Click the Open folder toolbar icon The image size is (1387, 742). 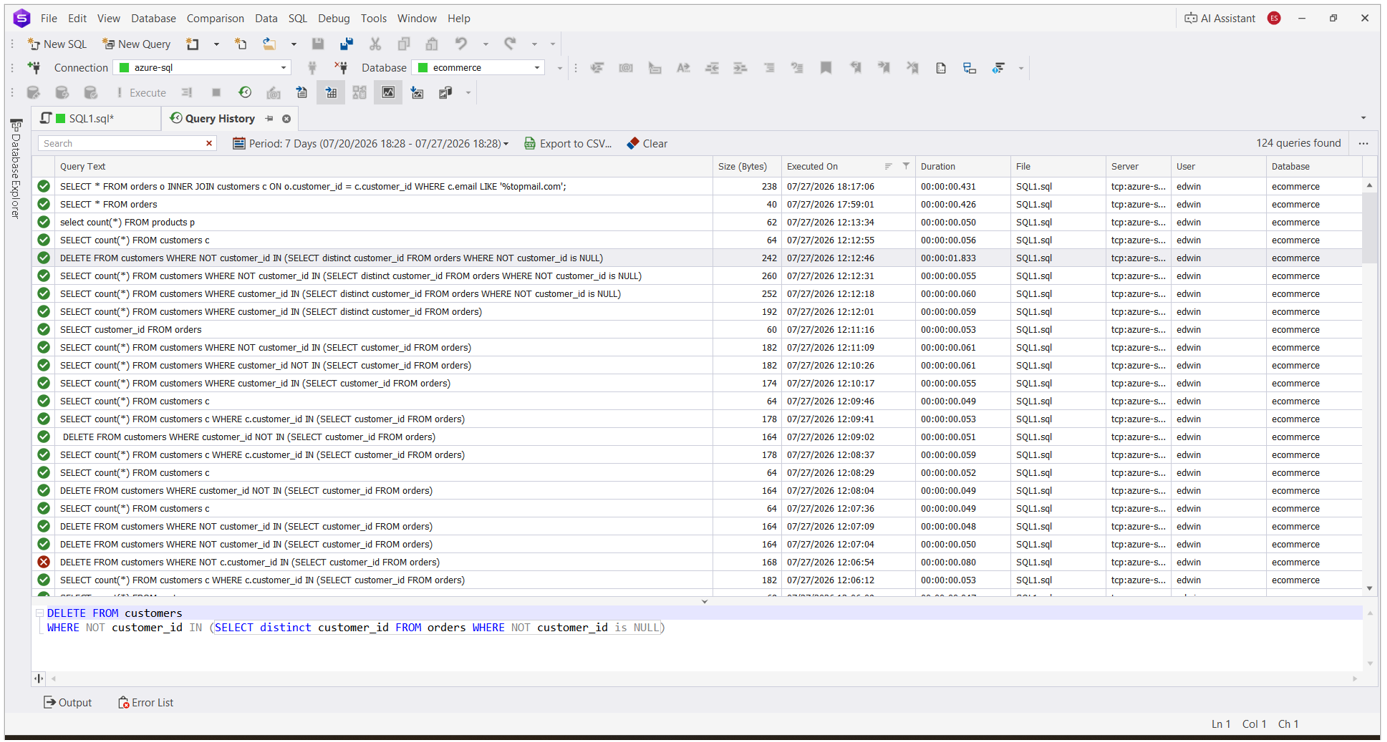[x=270, y=44]
